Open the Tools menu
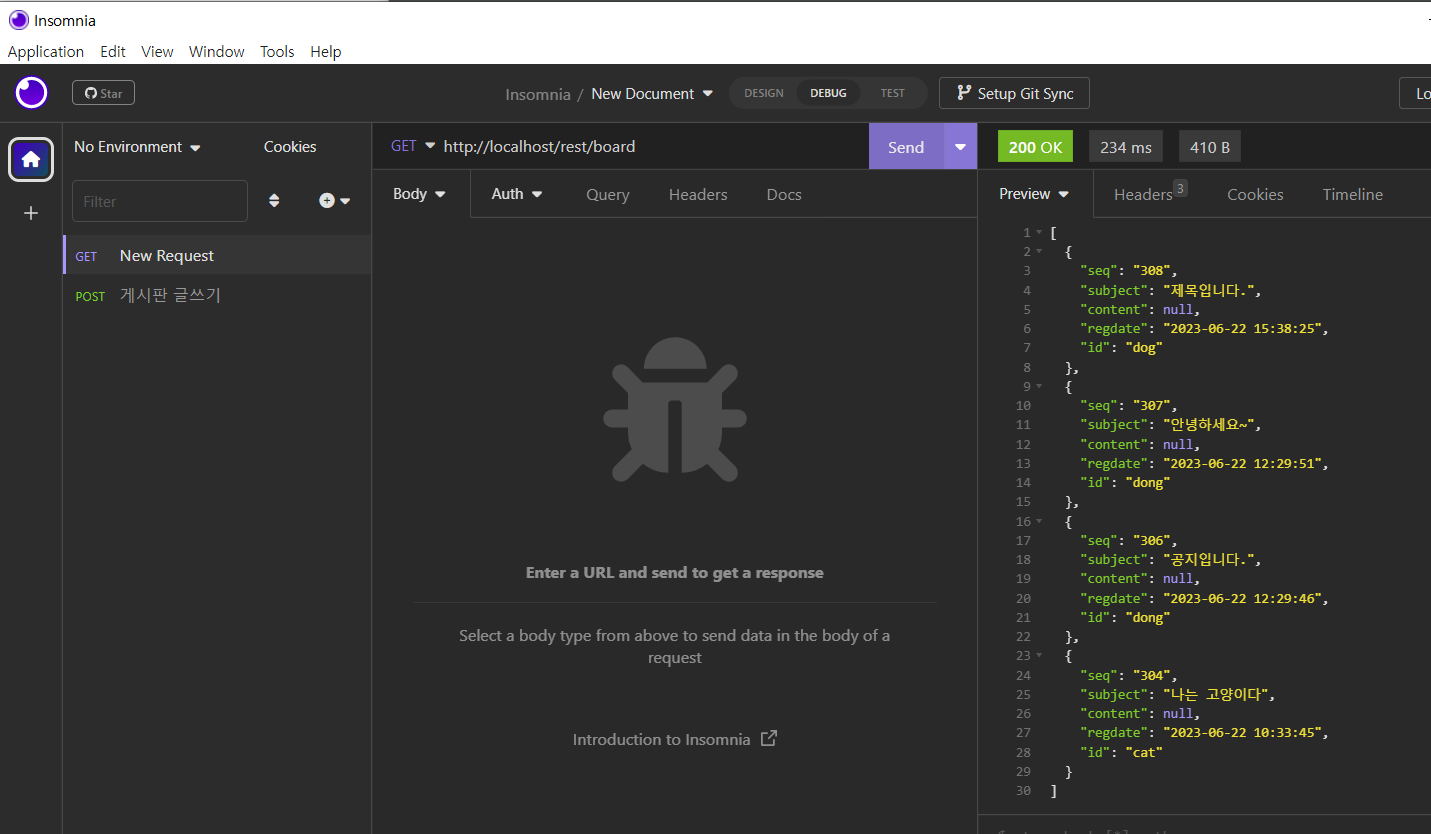 277,51
